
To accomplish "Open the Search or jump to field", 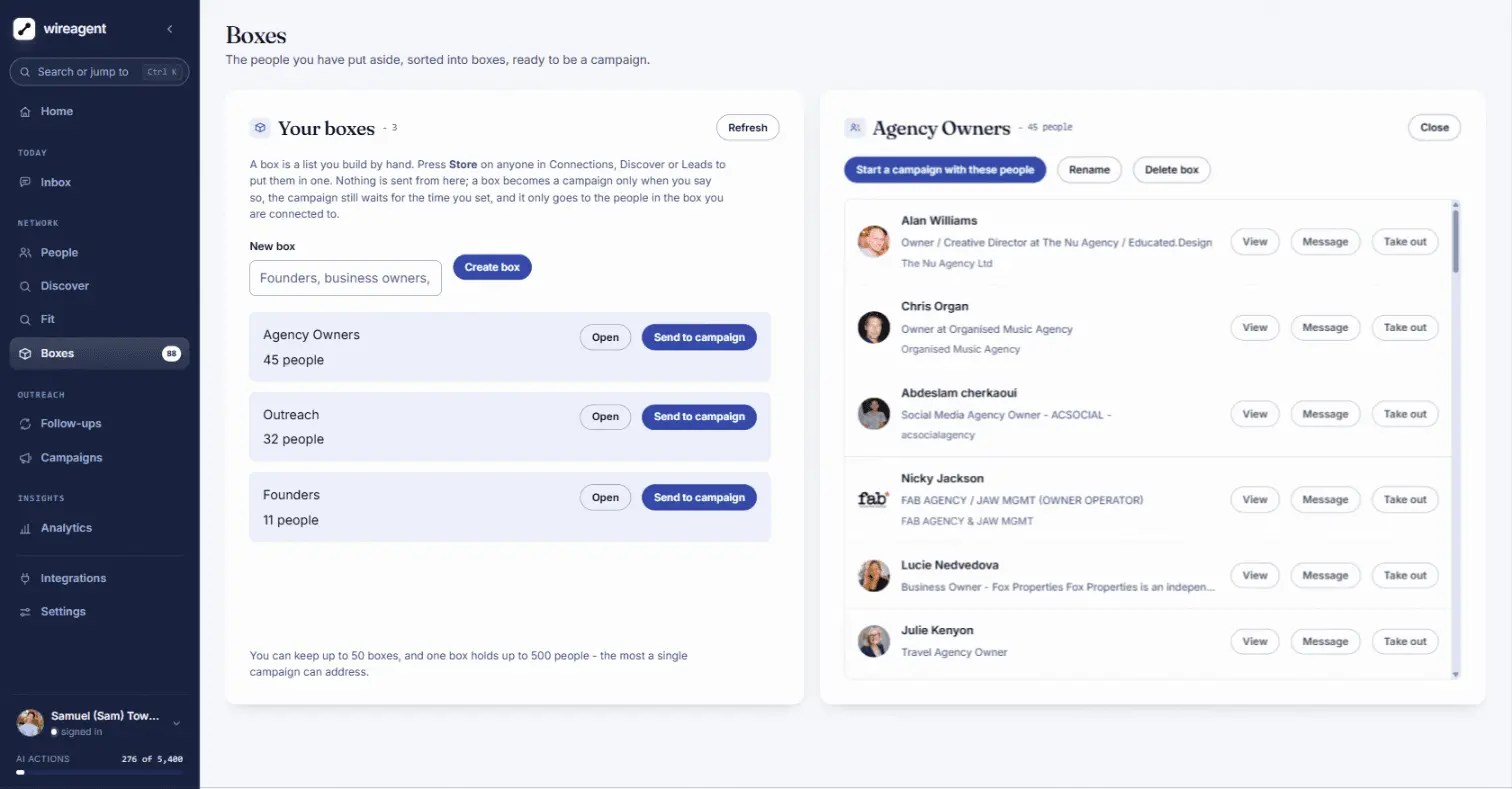I will pos(99,72).
